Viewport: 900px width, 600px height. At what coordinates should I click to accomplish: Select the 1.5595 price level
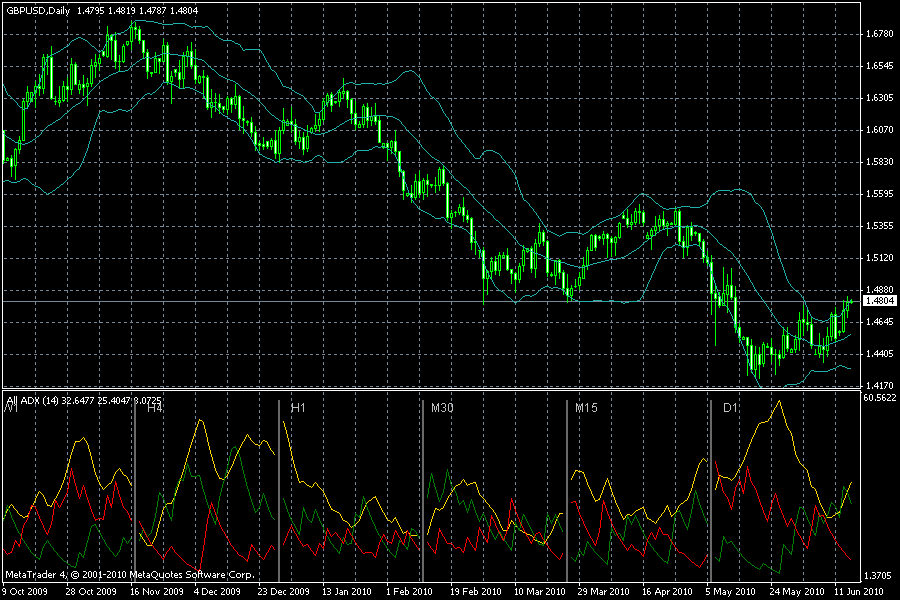[x=880, y=194]
